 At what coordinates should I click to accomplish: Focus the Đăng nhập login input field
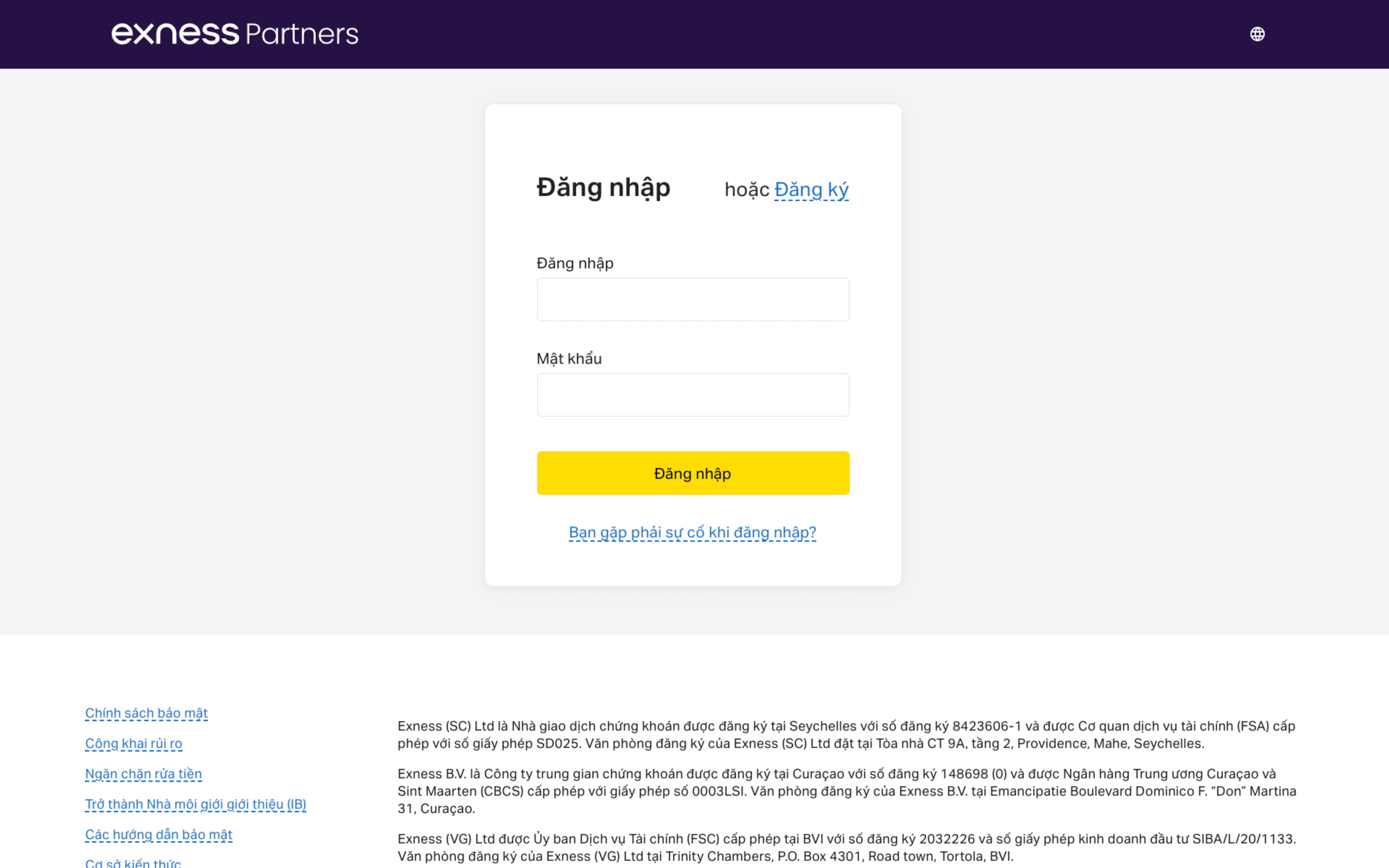pos(693,299)
